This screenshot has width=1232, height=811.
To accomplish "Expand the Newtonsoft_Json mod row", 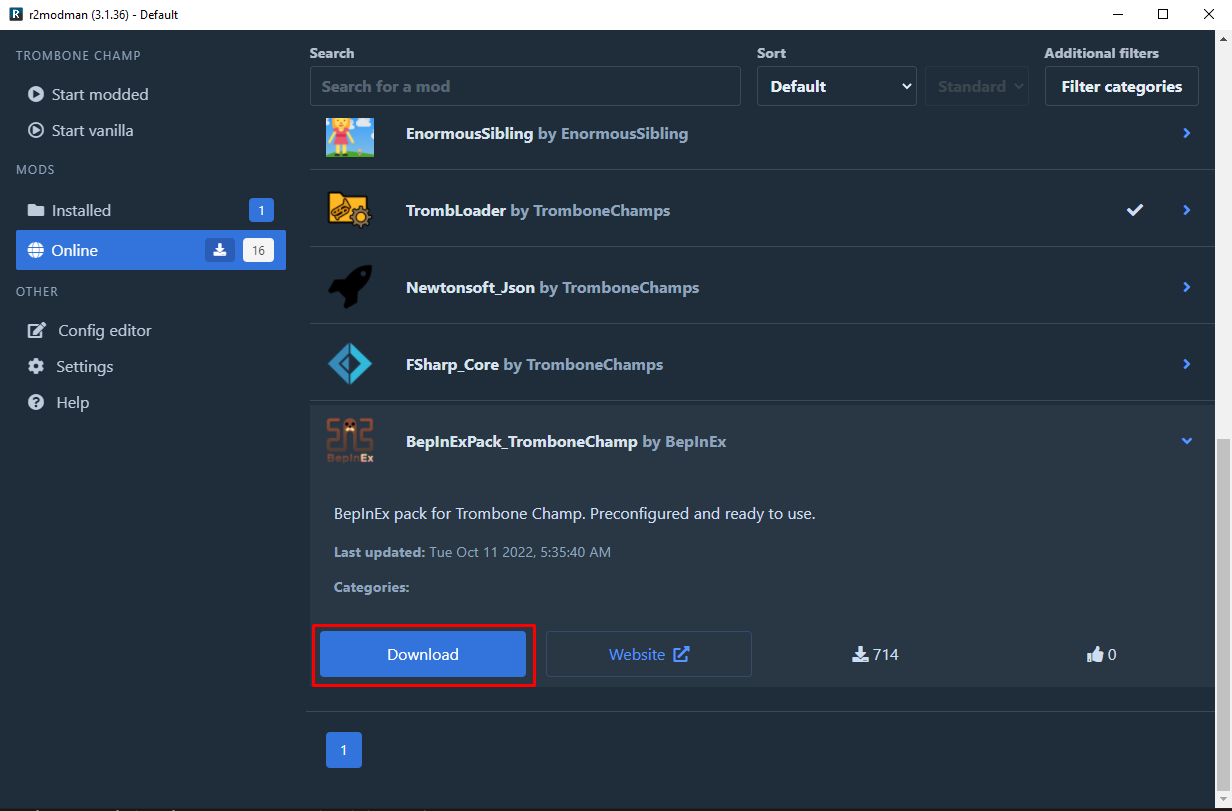I will coord(1187,287).
